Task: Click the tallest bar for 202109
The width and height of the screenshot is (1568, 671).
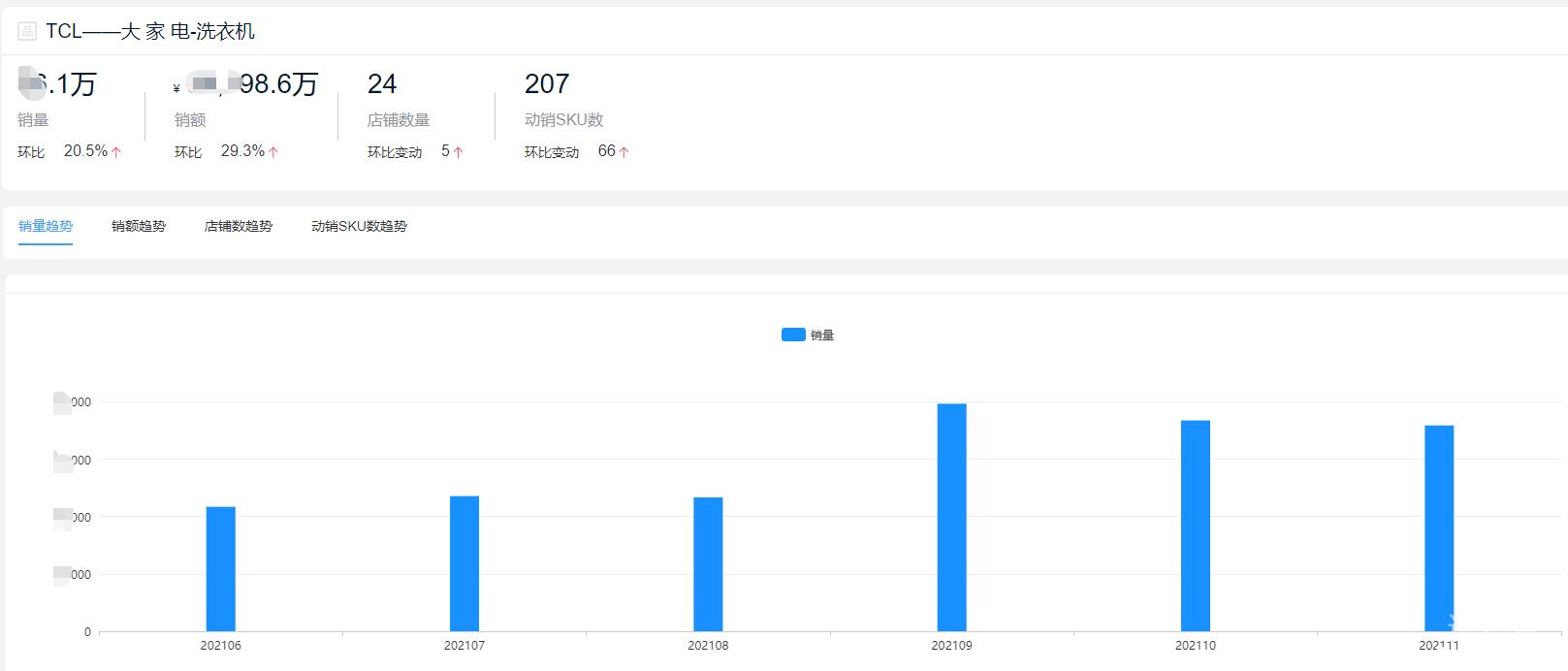Action: coord(952,518)
